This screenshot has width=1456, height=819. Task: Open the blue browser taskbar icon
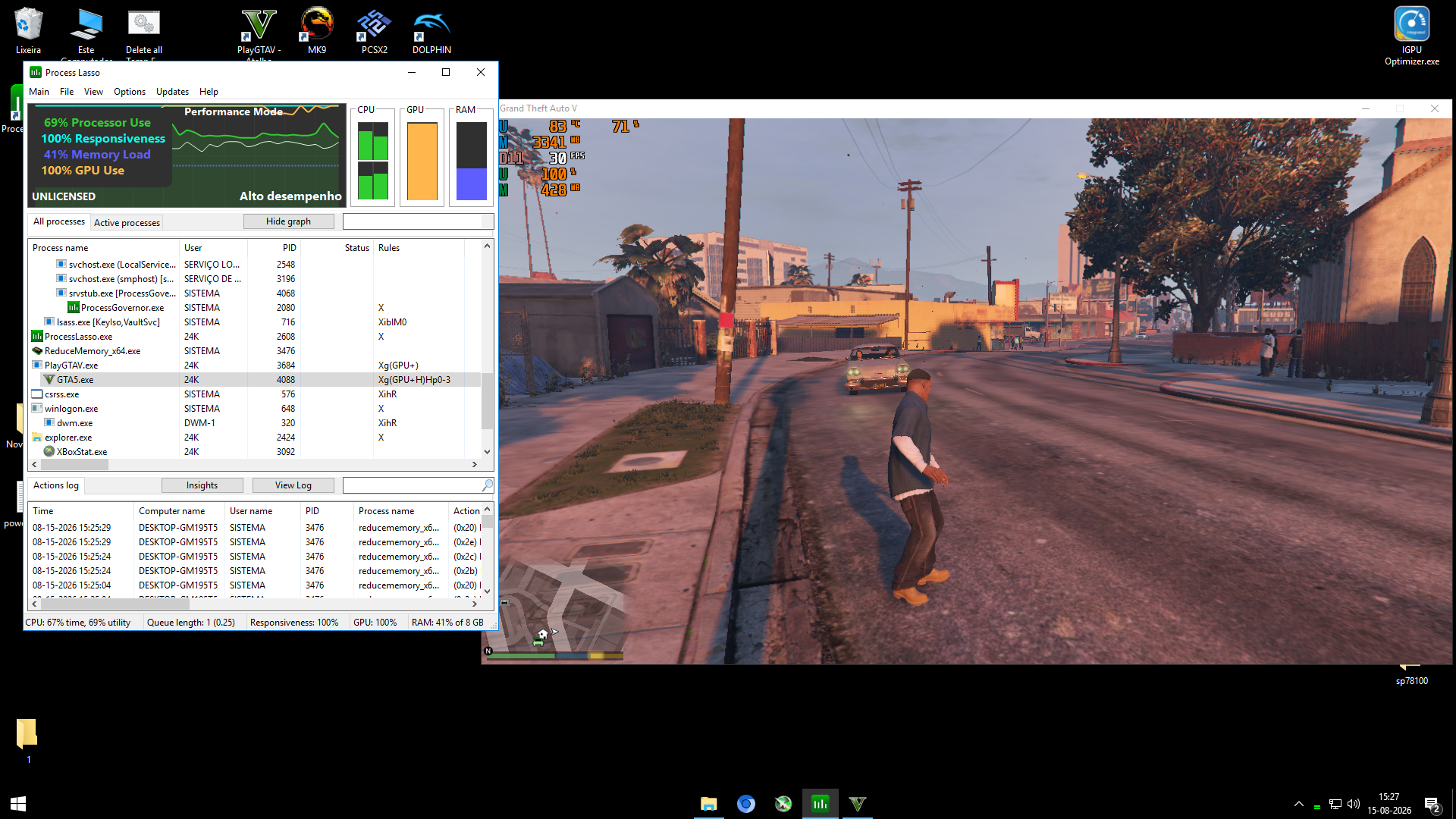(746, 804)
